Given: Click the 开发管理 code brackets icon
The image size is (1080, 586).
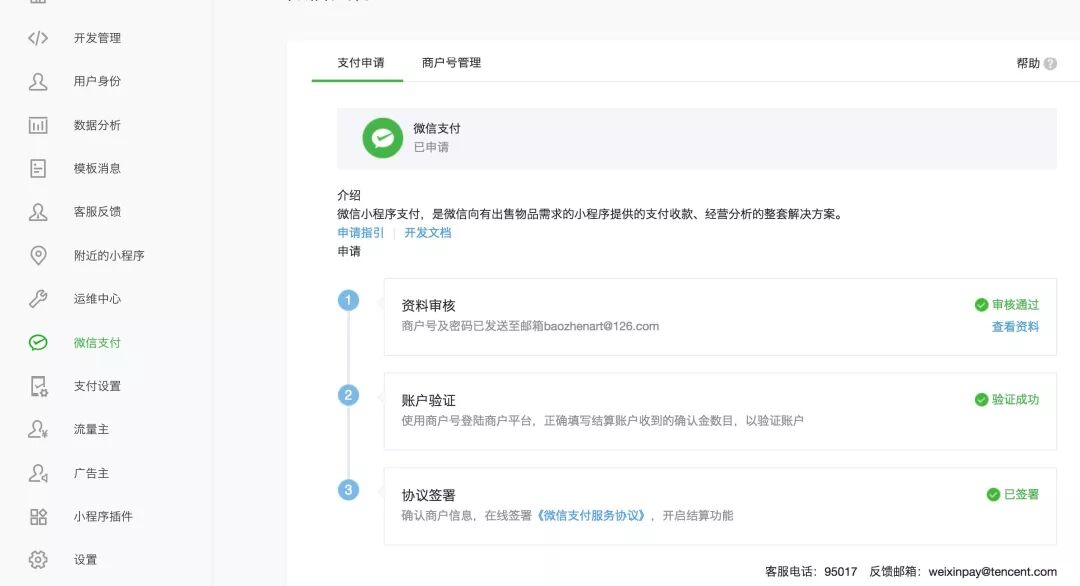Looking at the screenshot, I should pos(38,38).
